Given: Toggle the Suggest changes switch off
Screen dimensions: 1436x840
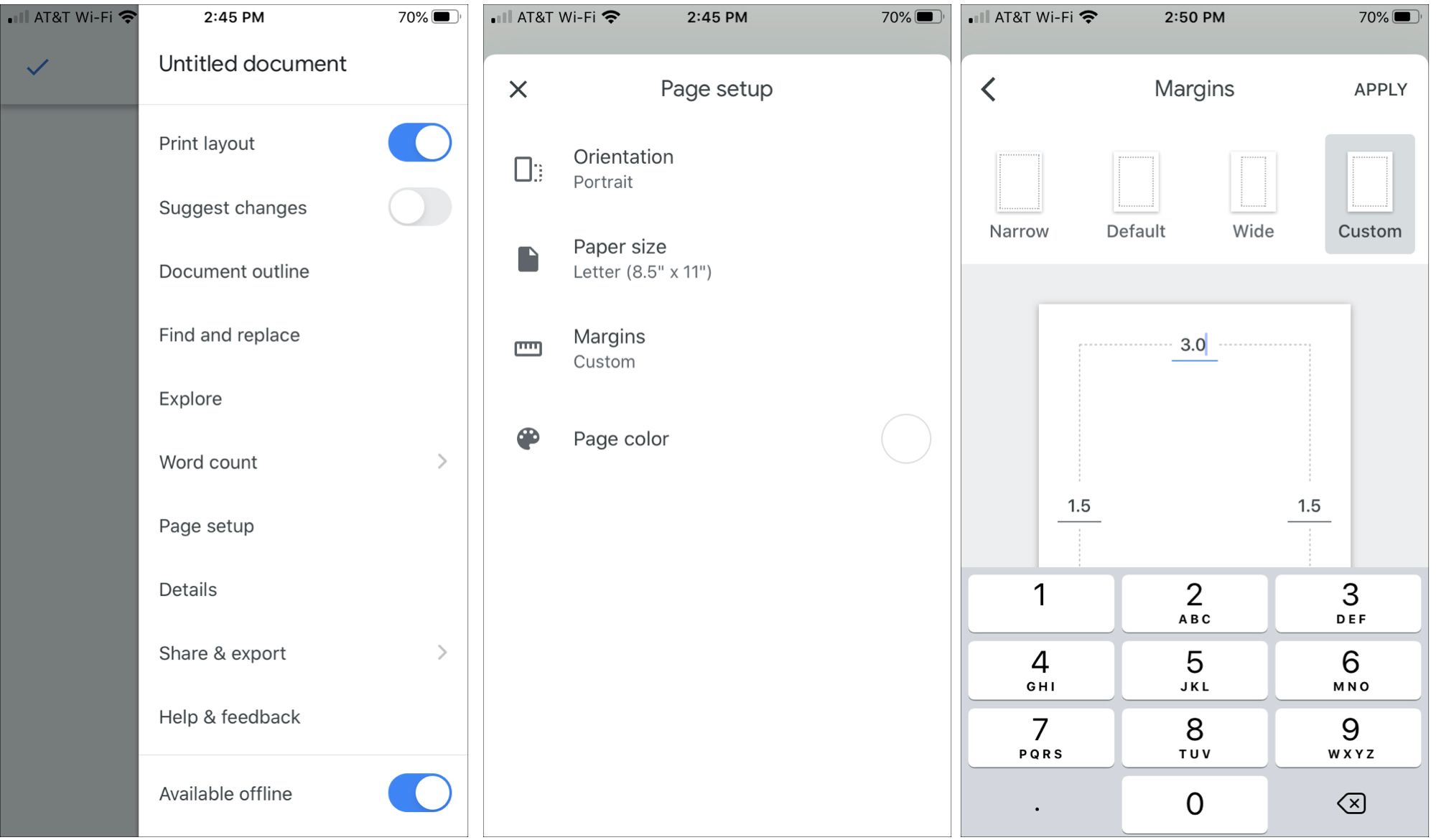Looking at the screenshot, I should (x=420, y=206).
